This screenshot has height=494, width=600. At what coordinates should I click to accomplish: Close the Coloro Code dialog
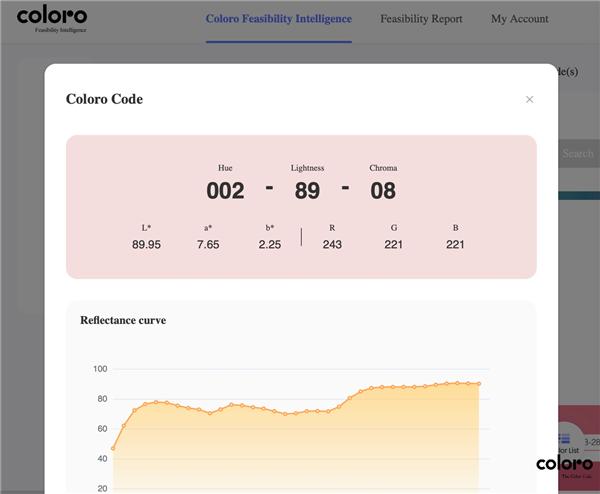529,99
